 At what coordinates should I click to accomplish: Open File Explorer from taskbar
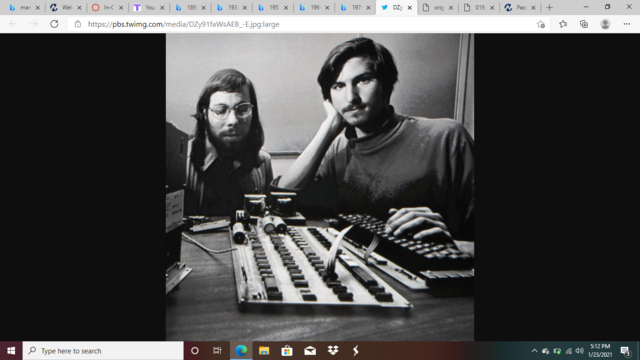tap(264, 351)
